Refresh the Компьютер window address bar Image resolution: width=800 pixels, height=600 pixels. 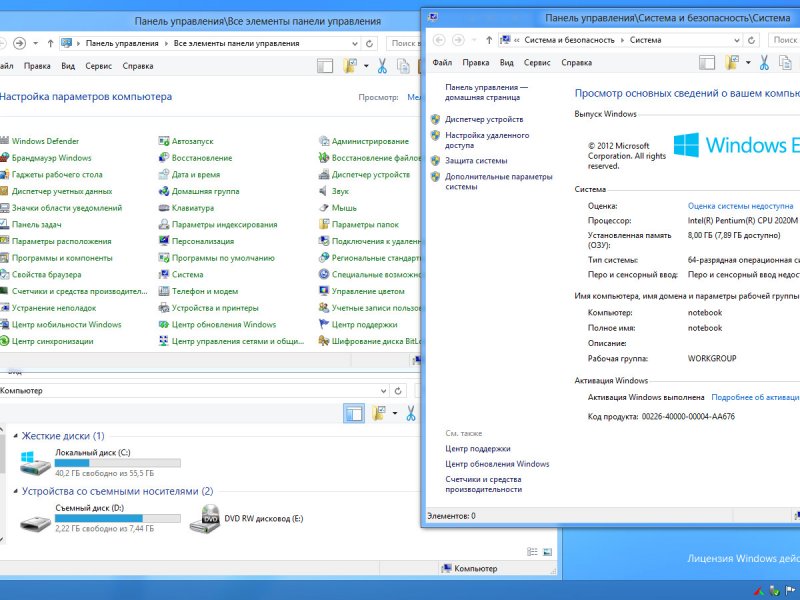(x=398, y=391)
